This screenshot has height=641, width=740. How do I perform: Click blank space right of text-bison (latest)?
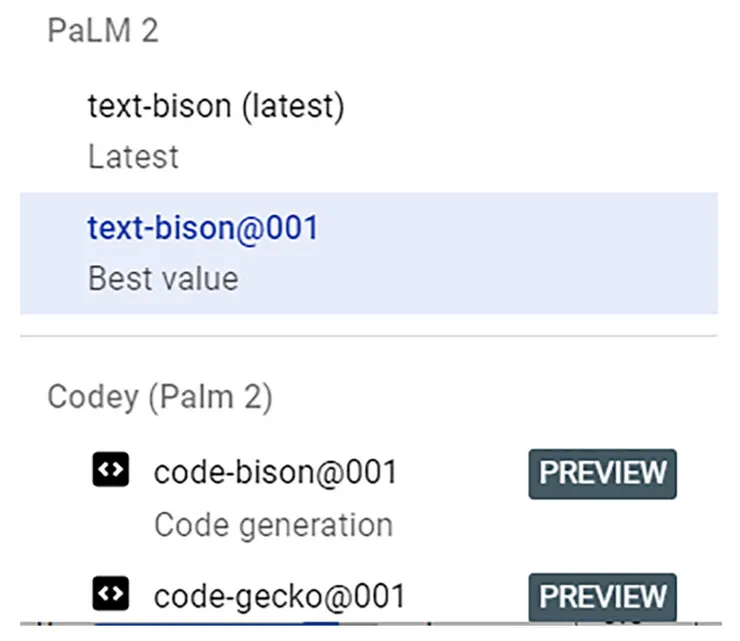click(530, 106)
